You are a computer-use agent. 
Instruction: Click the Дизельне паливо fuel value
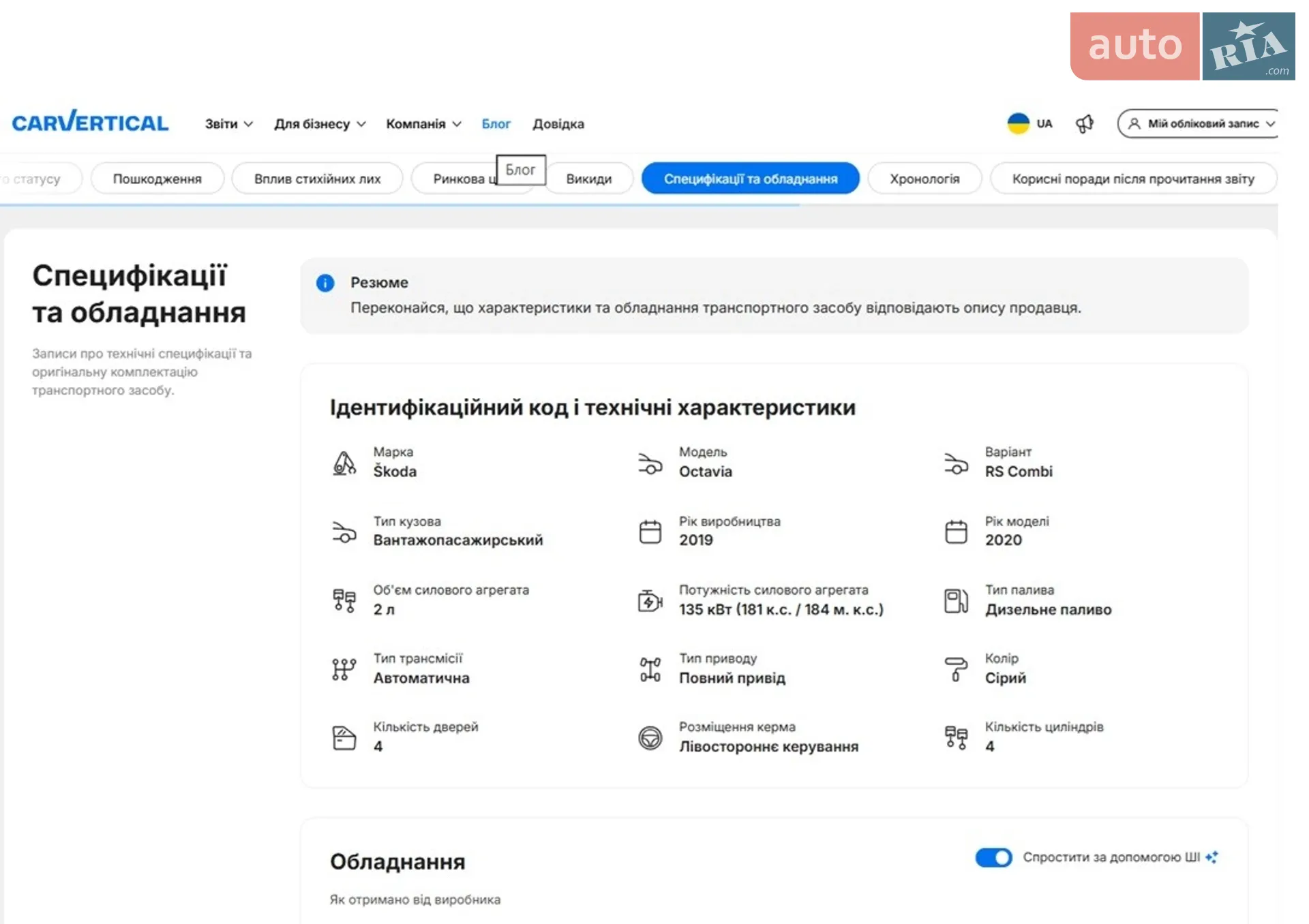coord(1048,610)
